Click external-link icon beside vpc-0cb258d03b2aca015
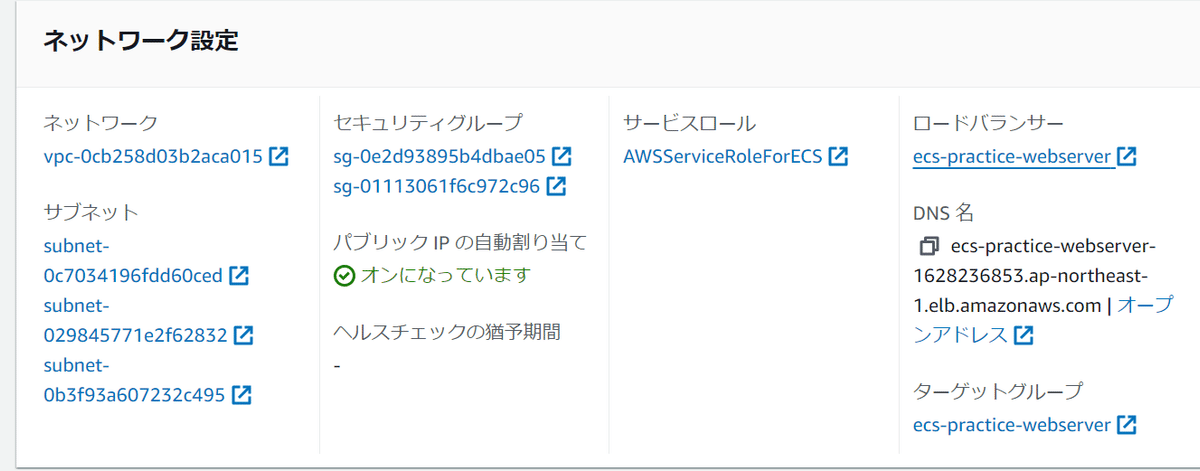This screenshot has width=1200, height=471. pyautogui.click(x=279, y=157)
